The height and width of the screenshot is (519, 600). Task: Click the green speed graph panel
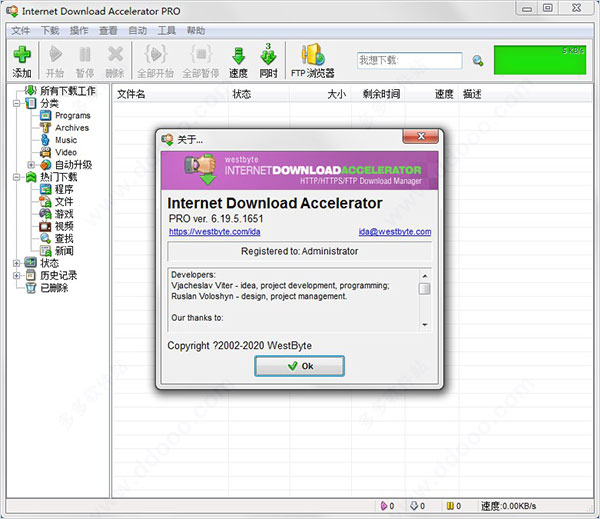point(540,60)
